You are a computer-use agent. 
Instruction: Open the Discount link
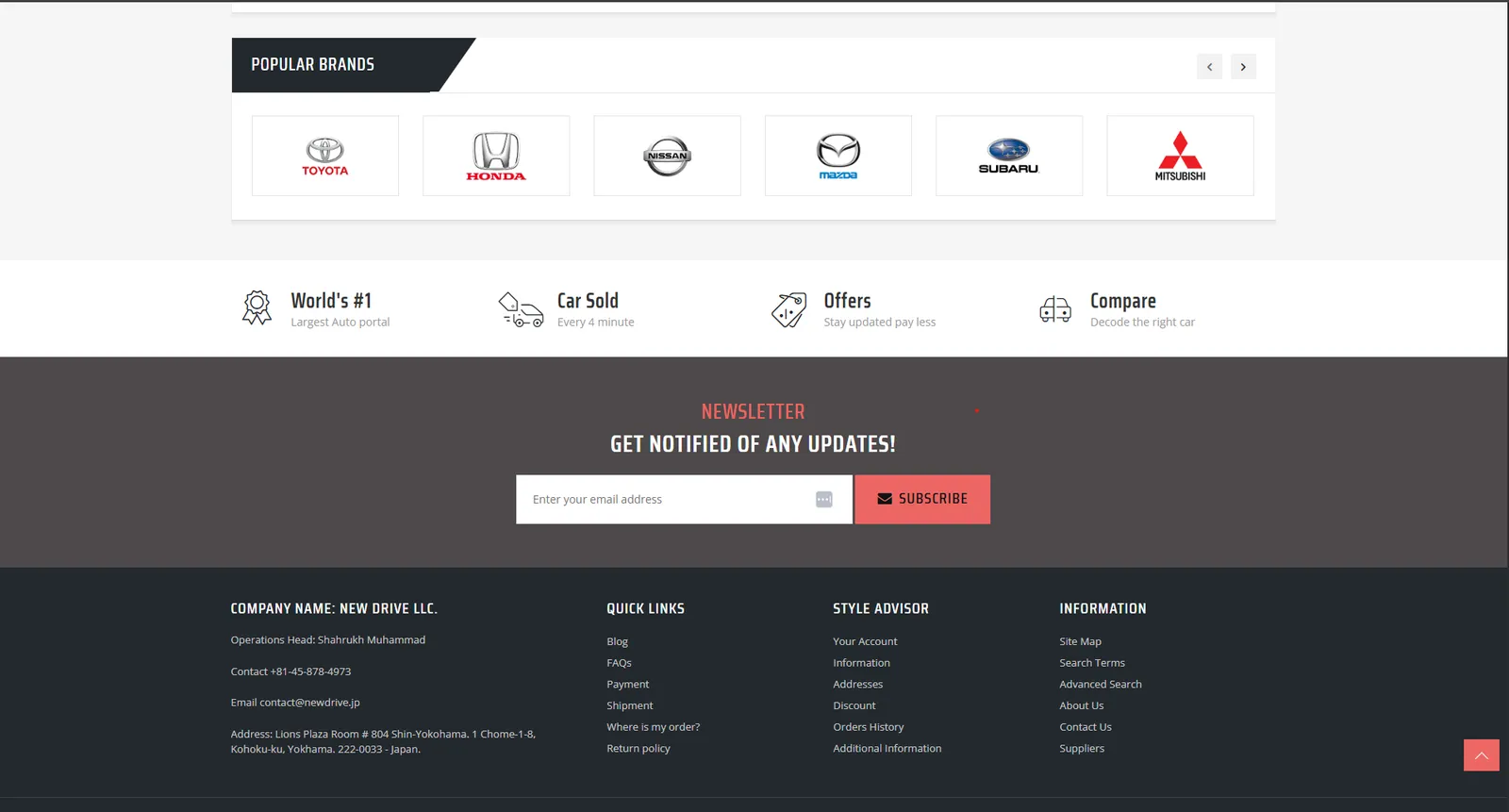(x=854, y=705)
